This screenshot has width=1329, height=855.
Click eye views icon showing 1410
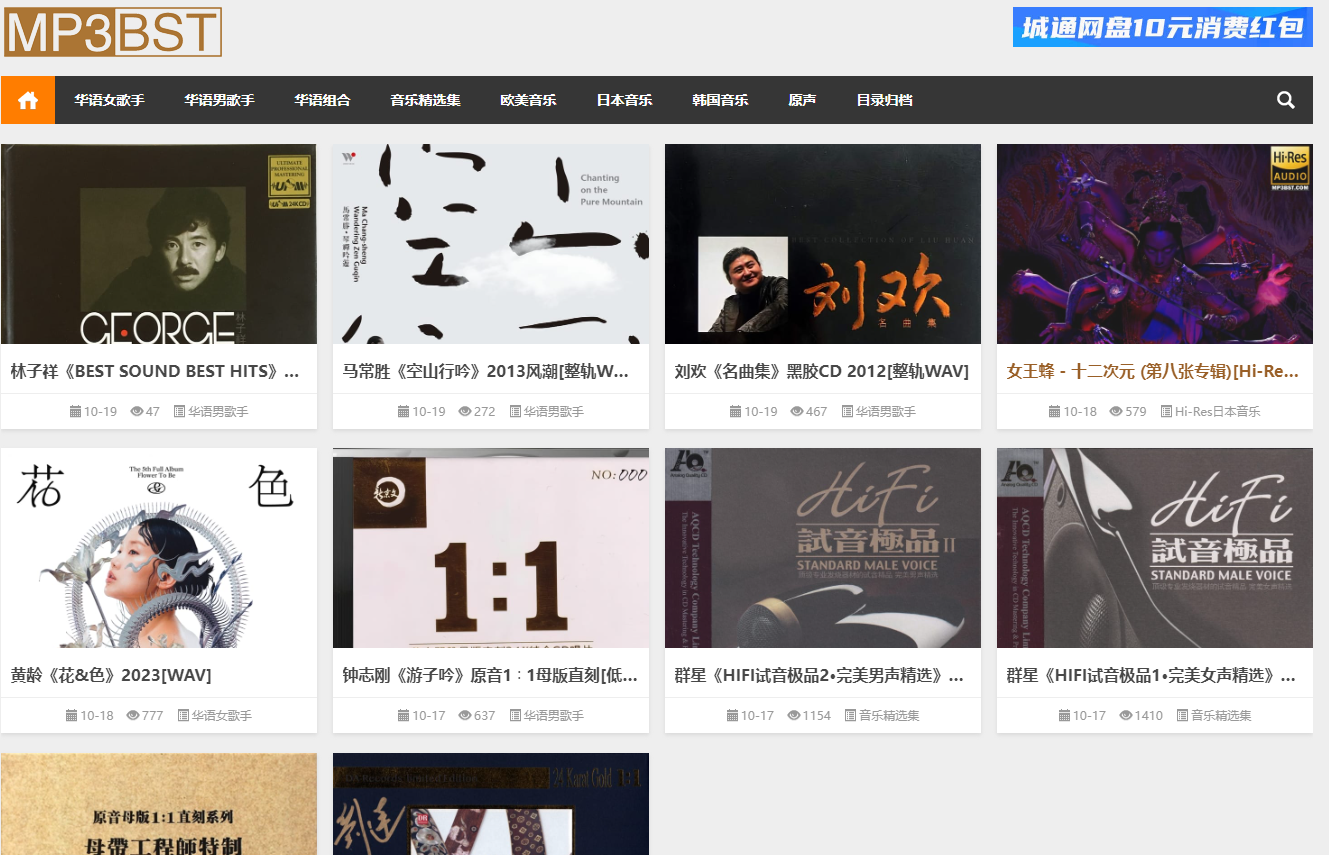tap(1126, 715)
